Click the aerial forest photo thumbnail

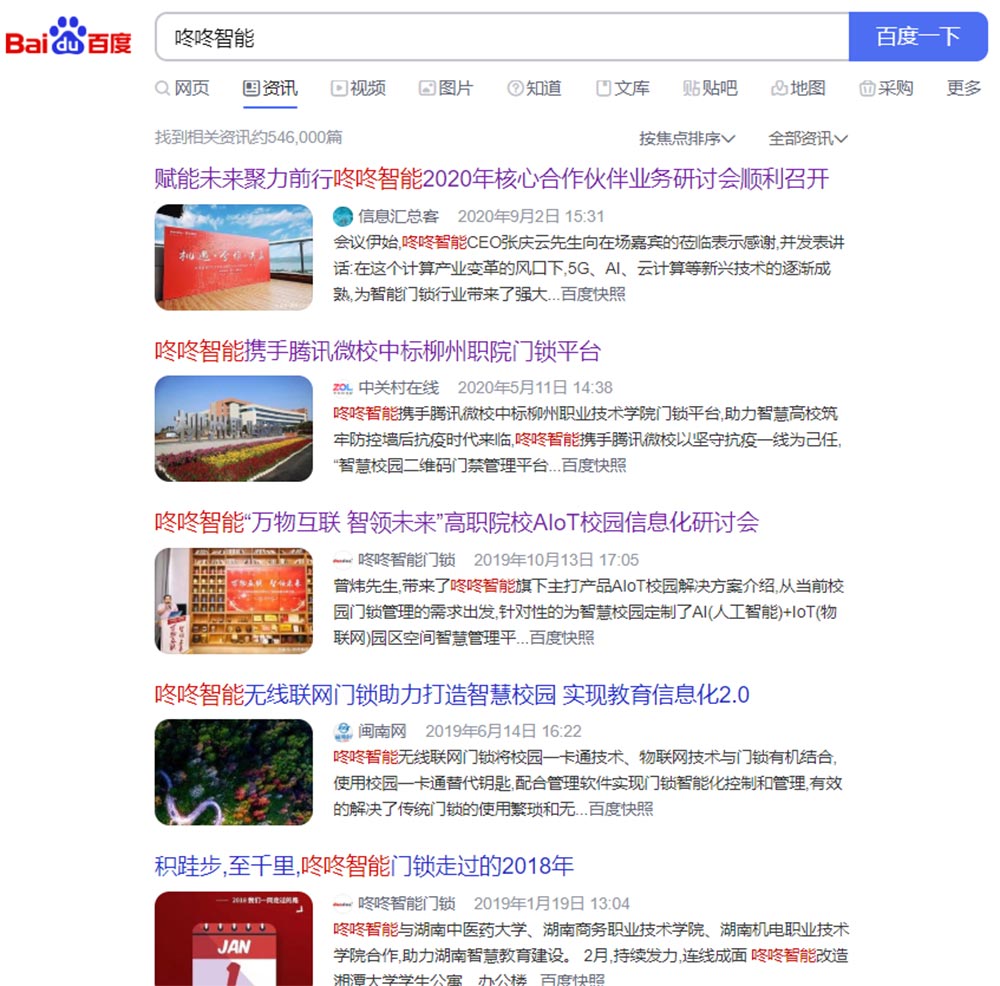click(233, 772)
